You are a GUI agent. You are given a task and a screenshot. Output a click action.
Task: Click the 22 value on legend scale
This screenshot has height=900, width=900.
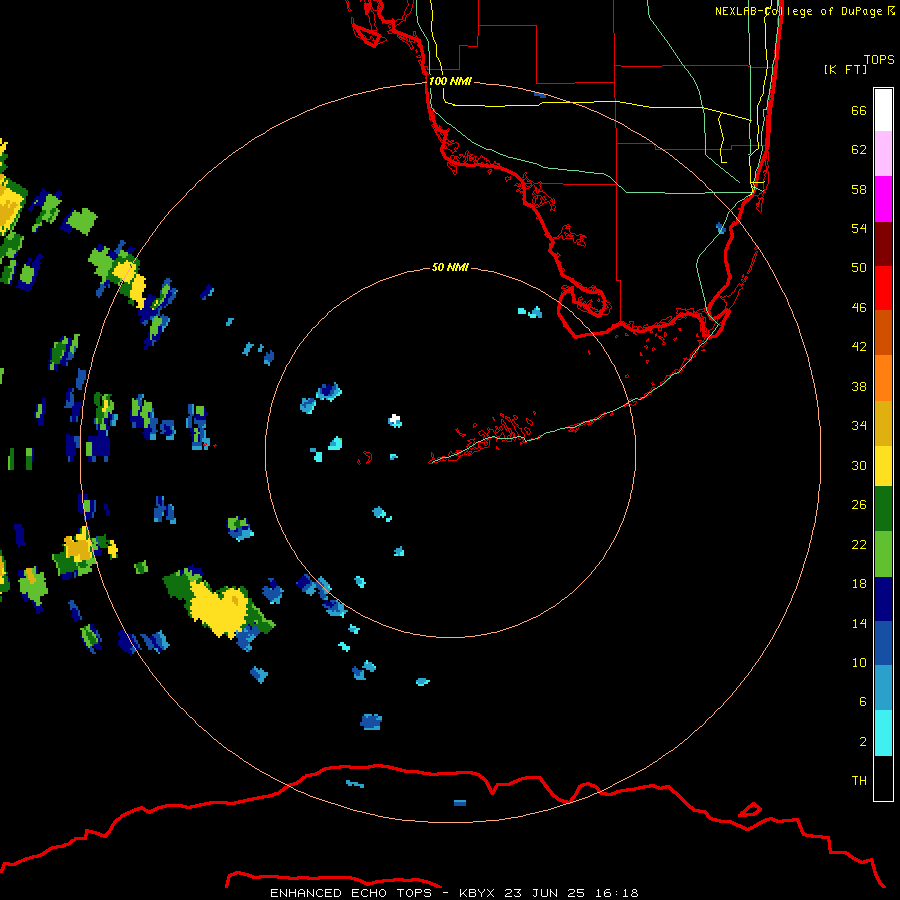pos(859,544)
